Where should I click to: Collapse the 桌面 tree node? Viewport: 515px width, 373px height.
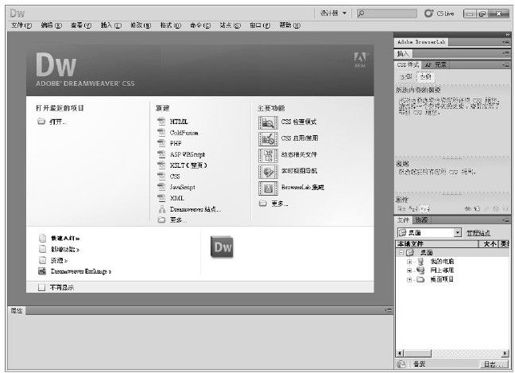(x=401, y=253)
